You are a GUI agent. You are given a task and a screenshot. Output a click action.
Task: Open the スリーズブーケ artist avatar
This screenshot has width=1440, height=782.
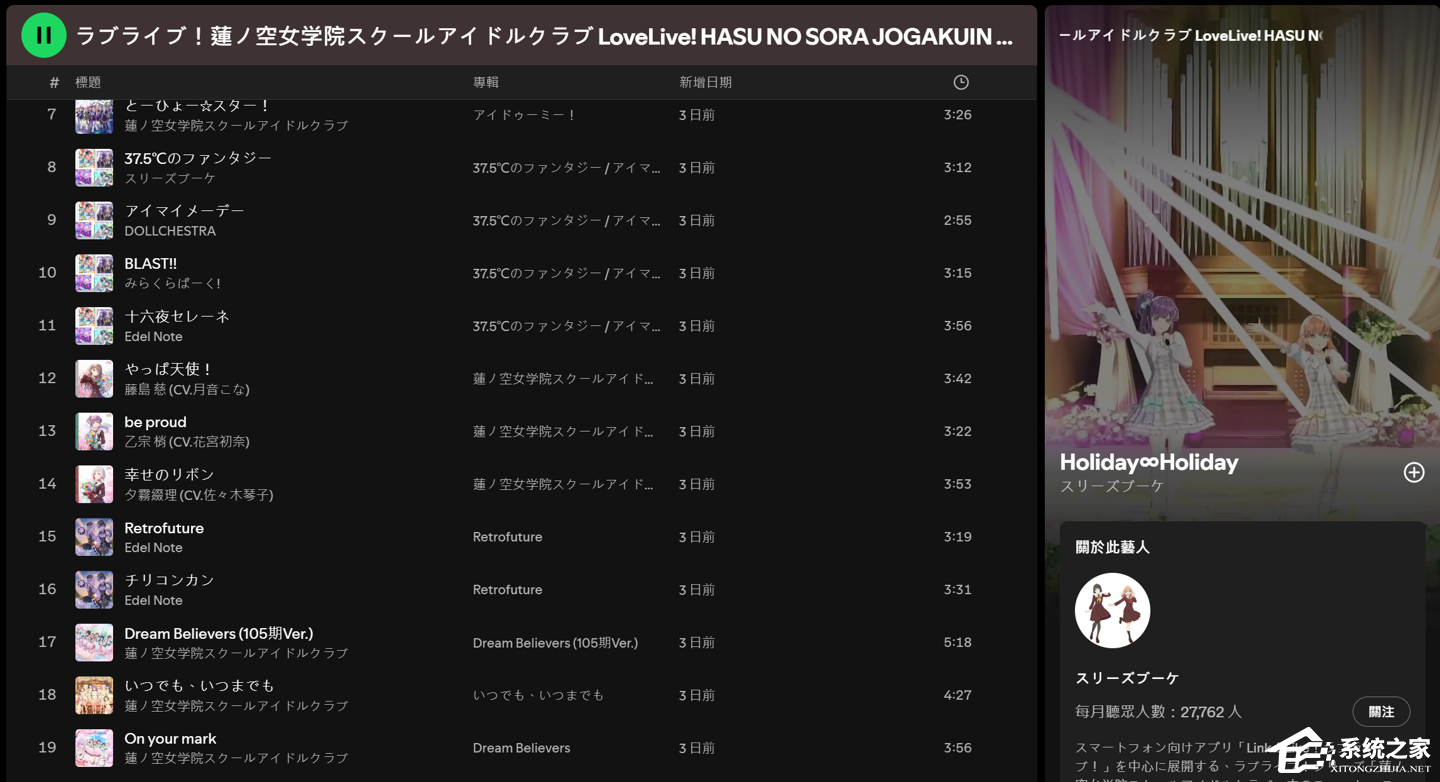(x=1112, y=611)
